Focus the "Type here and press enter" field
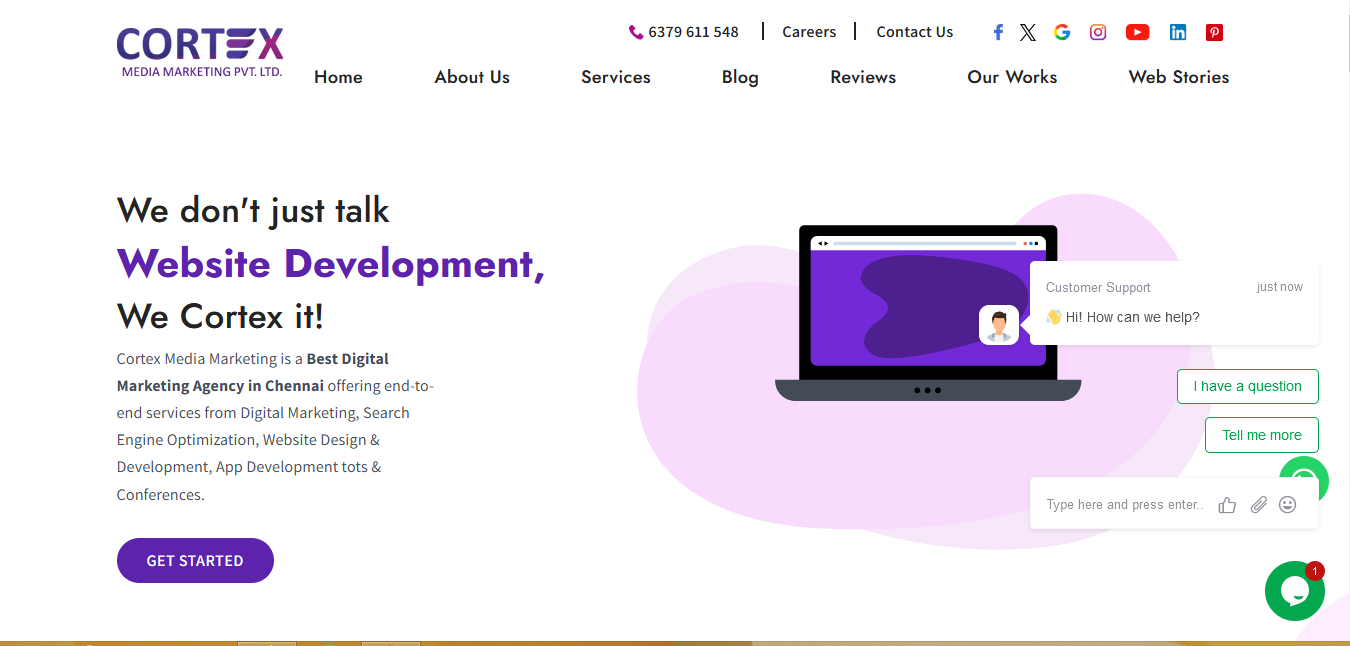The width and height of the screenshot is (1350, 646). click(x=1125, y=505)
